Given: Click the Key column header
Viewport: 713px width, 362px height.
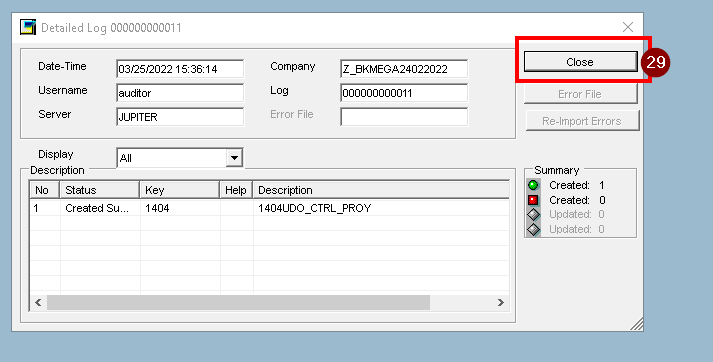Looking at the screenshot, I should [180, 190].
